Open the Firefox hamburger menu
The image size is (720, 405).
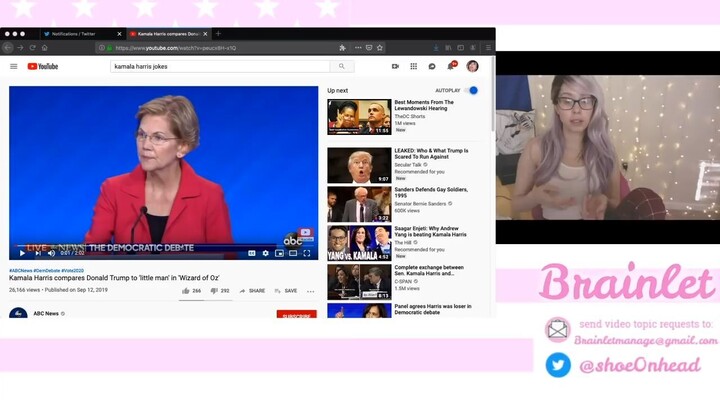point(488,47)
